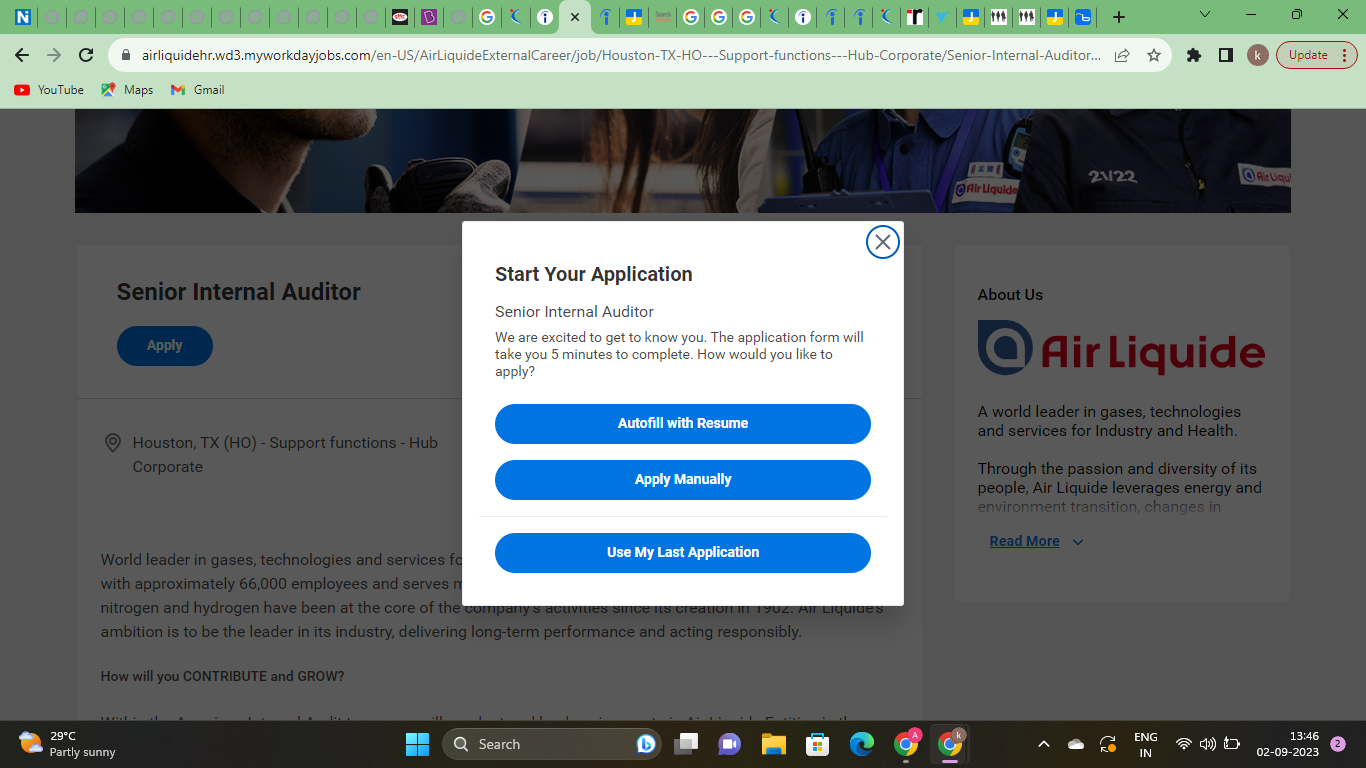The image size is (1366, 768).
Task: Open clock and date 13:46
Action: tap(1288, 744)
